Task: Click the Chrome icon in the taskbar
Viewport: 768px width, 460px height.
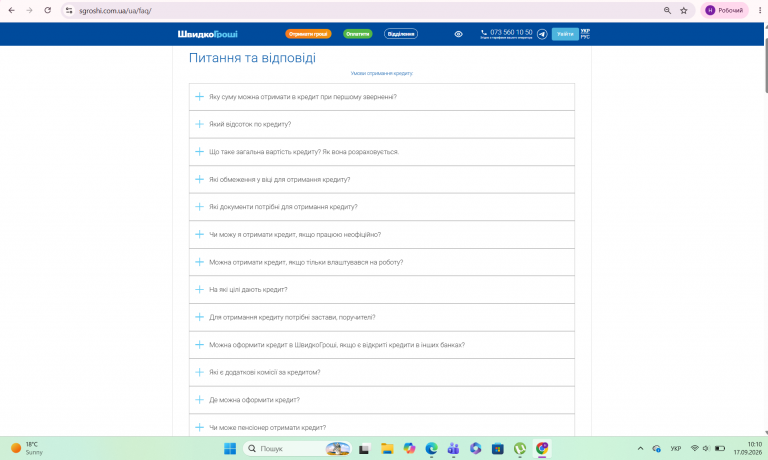Action: (x=542, y=448)
